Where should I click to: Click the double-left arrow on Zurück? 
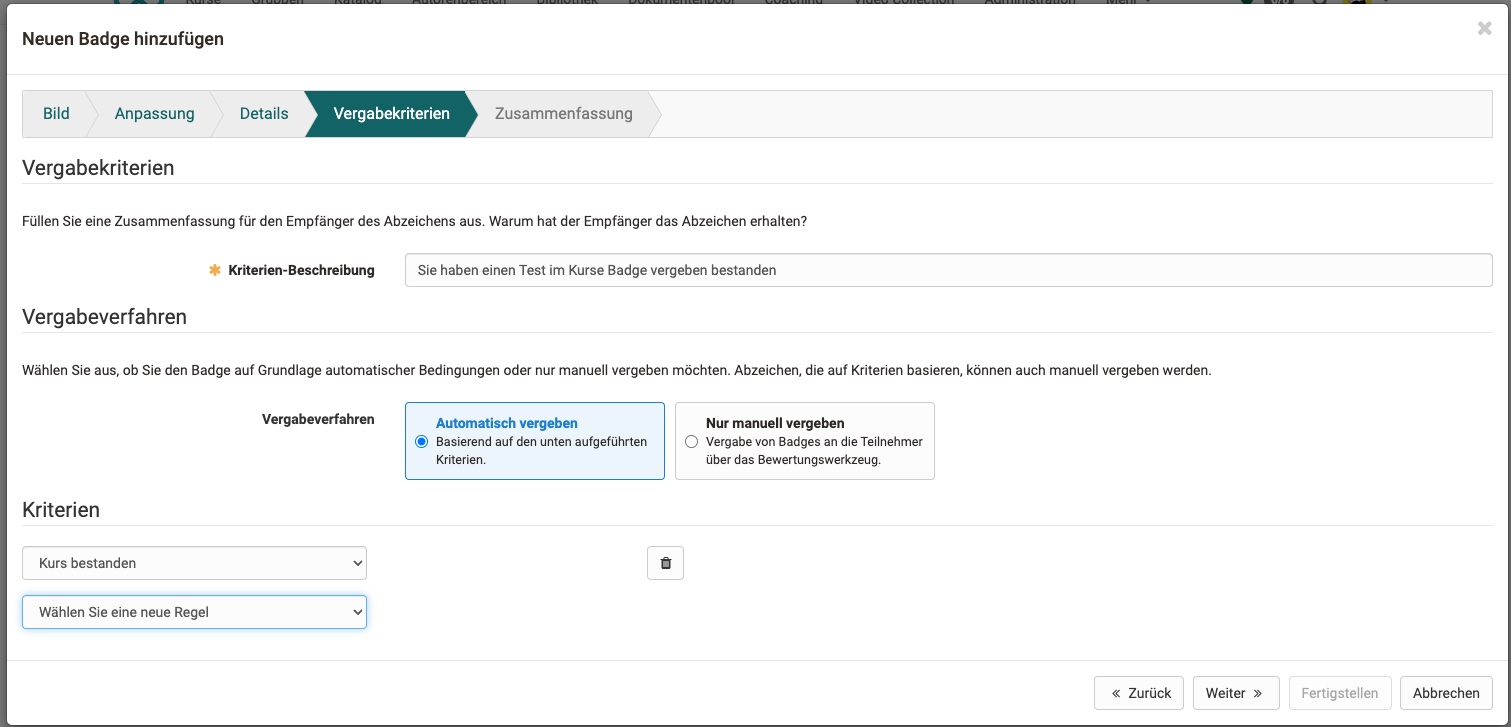pos(1115,693)
